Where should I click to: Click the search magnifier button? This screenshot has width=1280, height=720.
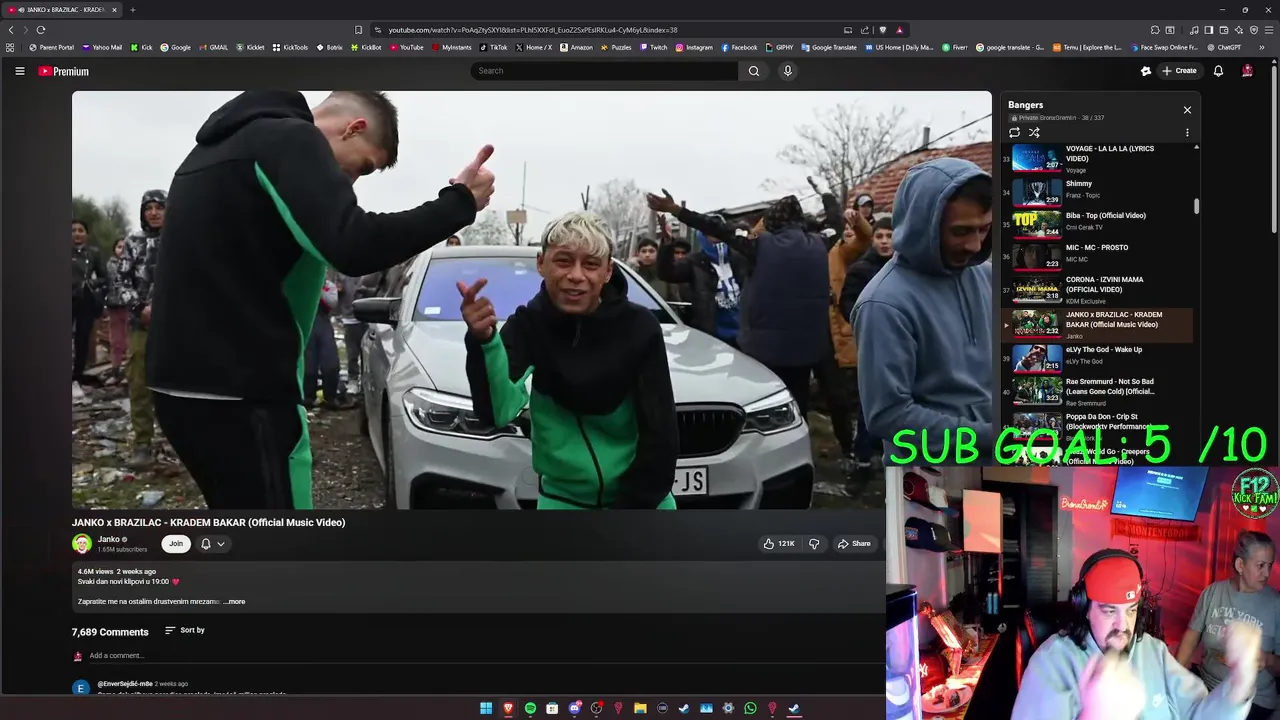(754, 71)
